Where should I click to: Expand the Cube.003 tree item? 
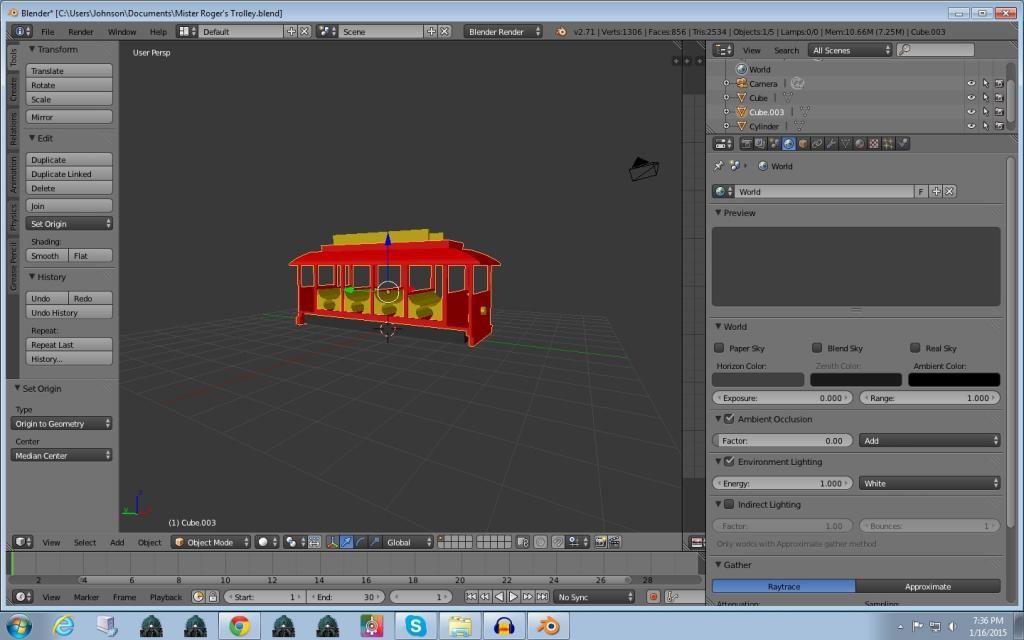pos(726,112)
